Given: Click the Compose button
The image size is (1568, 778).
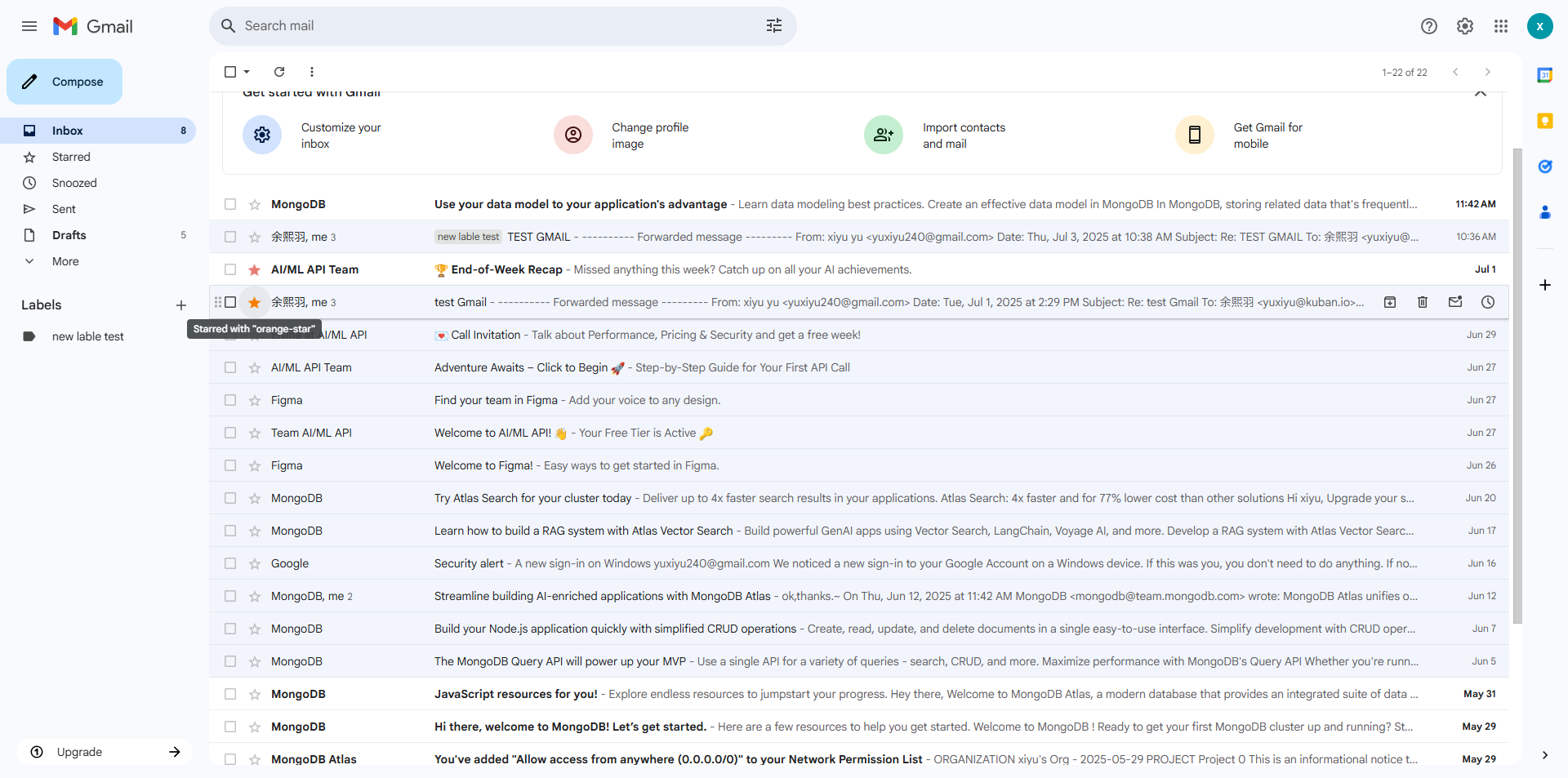Looking at the screenshot, I should tap(65, 82).
